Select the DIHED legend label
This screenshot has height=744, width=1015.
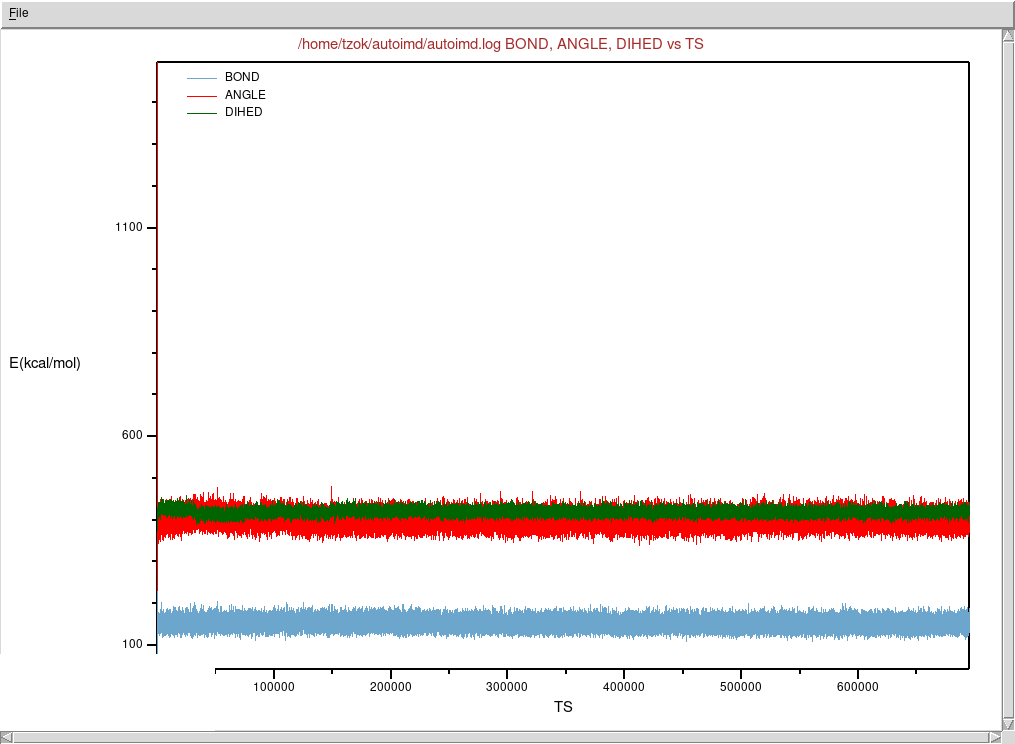click(x=243, y=112)
